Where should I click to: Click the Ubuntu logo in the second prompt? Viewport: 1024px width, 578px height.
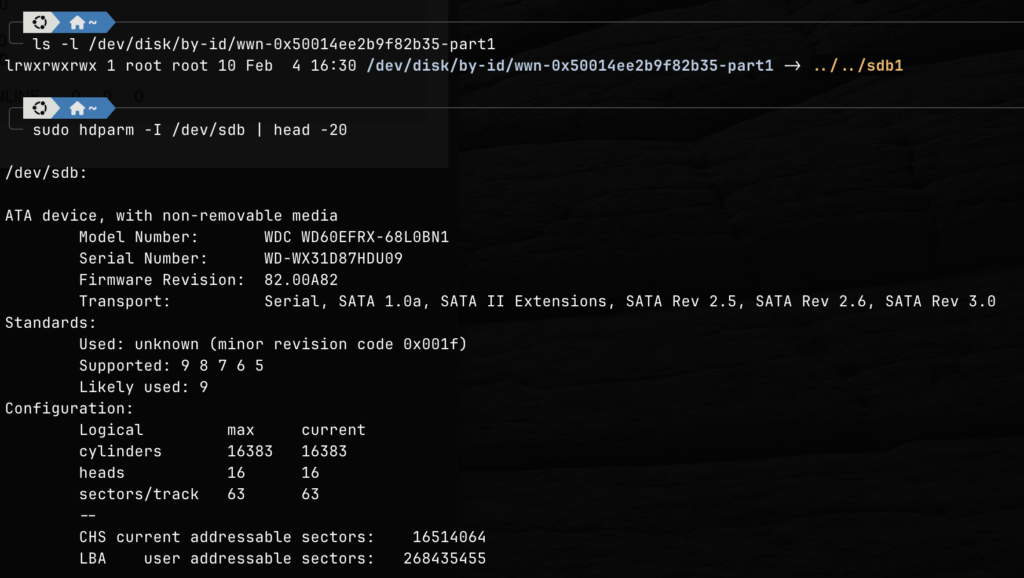pos(41,108)
